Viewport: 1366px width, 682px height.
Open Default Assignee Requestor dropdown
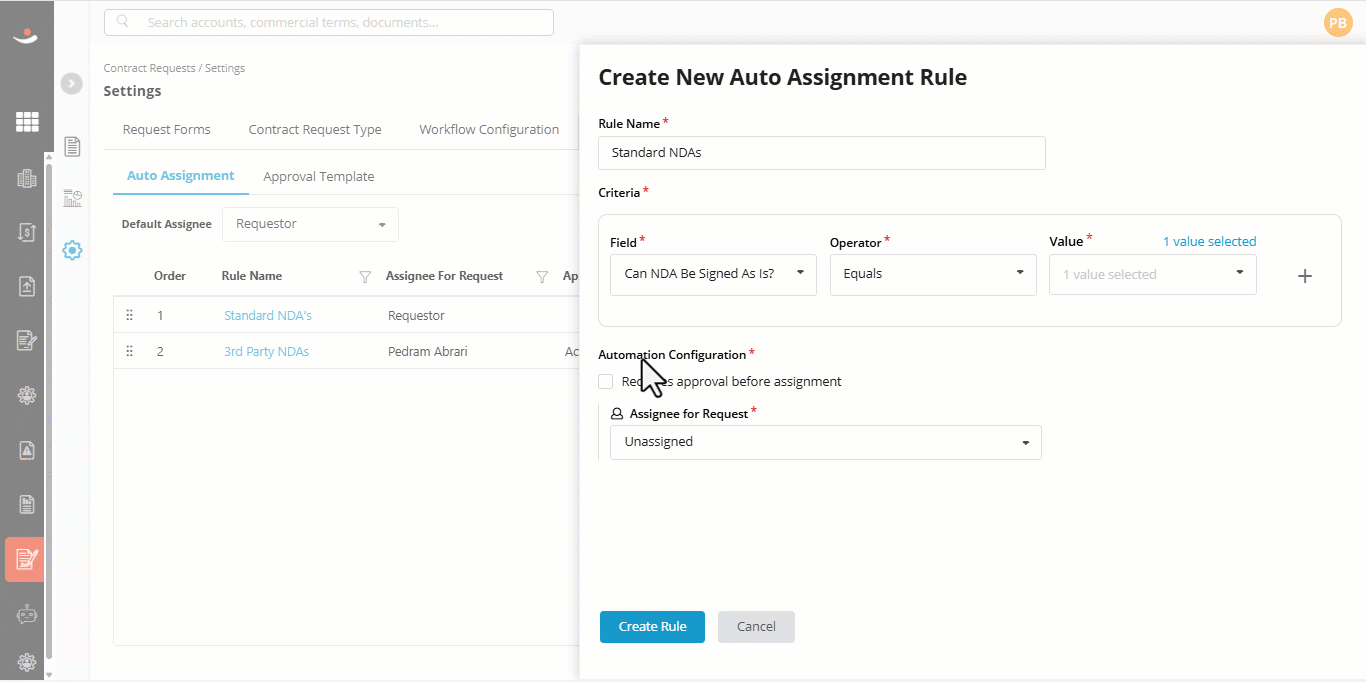(x=310, y=224)
